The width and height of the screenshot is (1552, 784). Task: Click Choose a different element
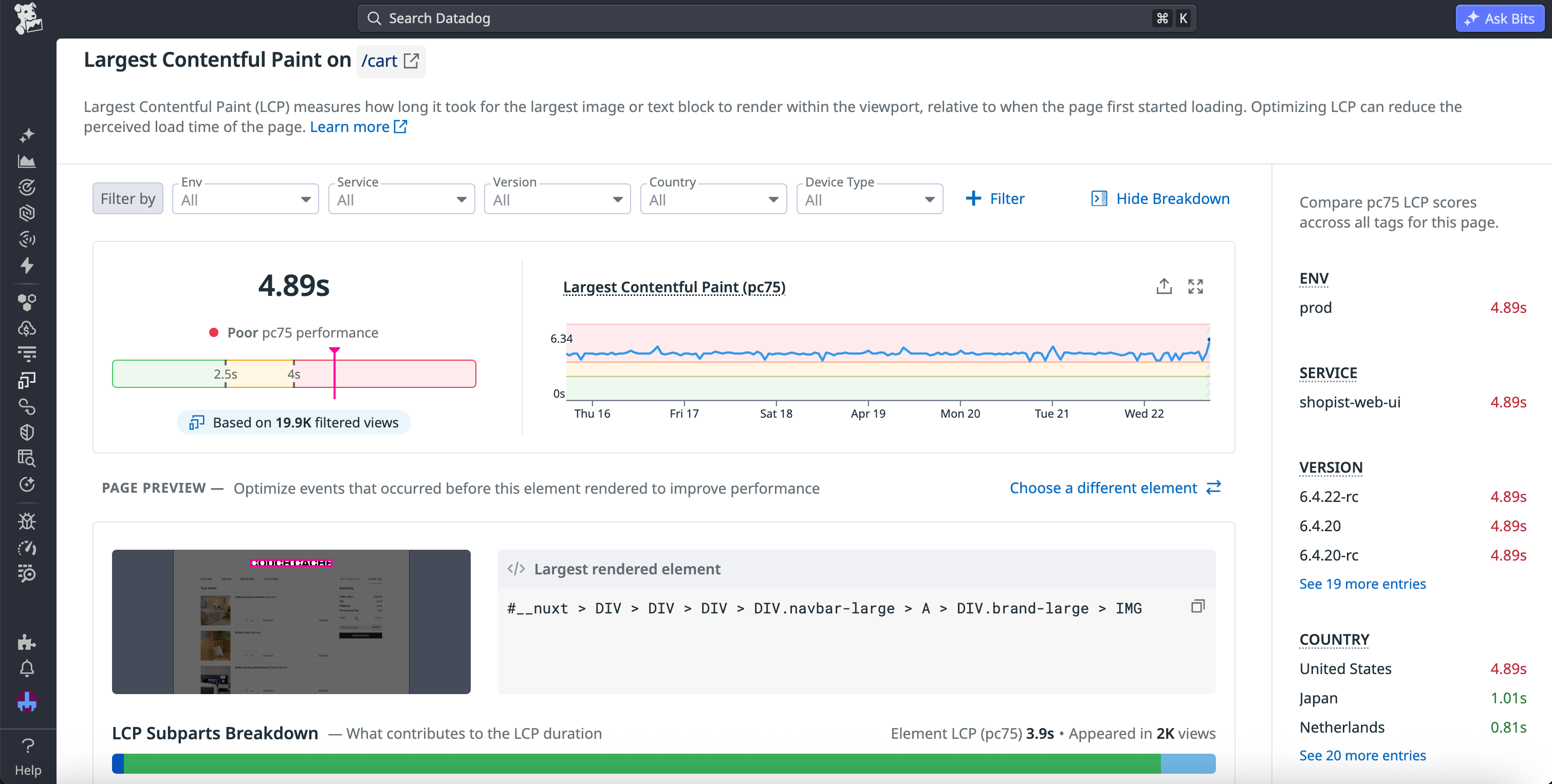1115,488
